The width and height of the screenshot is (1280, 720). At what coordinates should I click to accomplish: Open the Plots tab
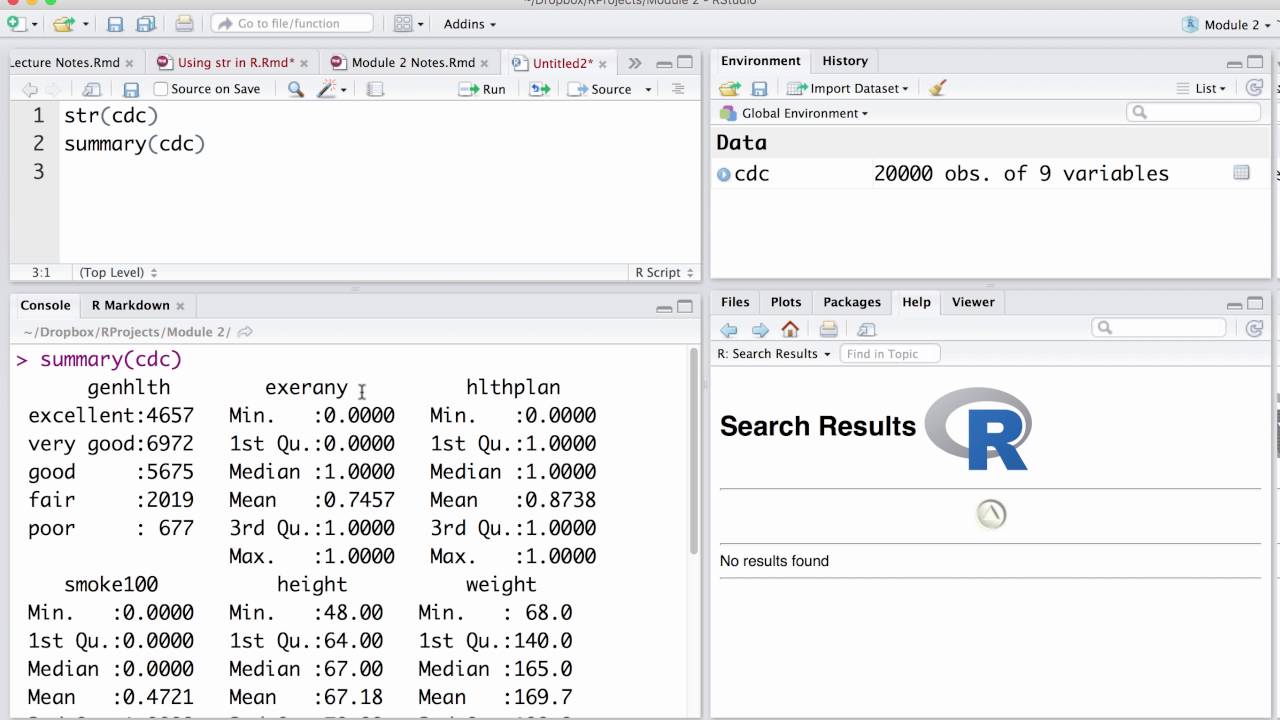pyautogui.click(x=786, y=302)
